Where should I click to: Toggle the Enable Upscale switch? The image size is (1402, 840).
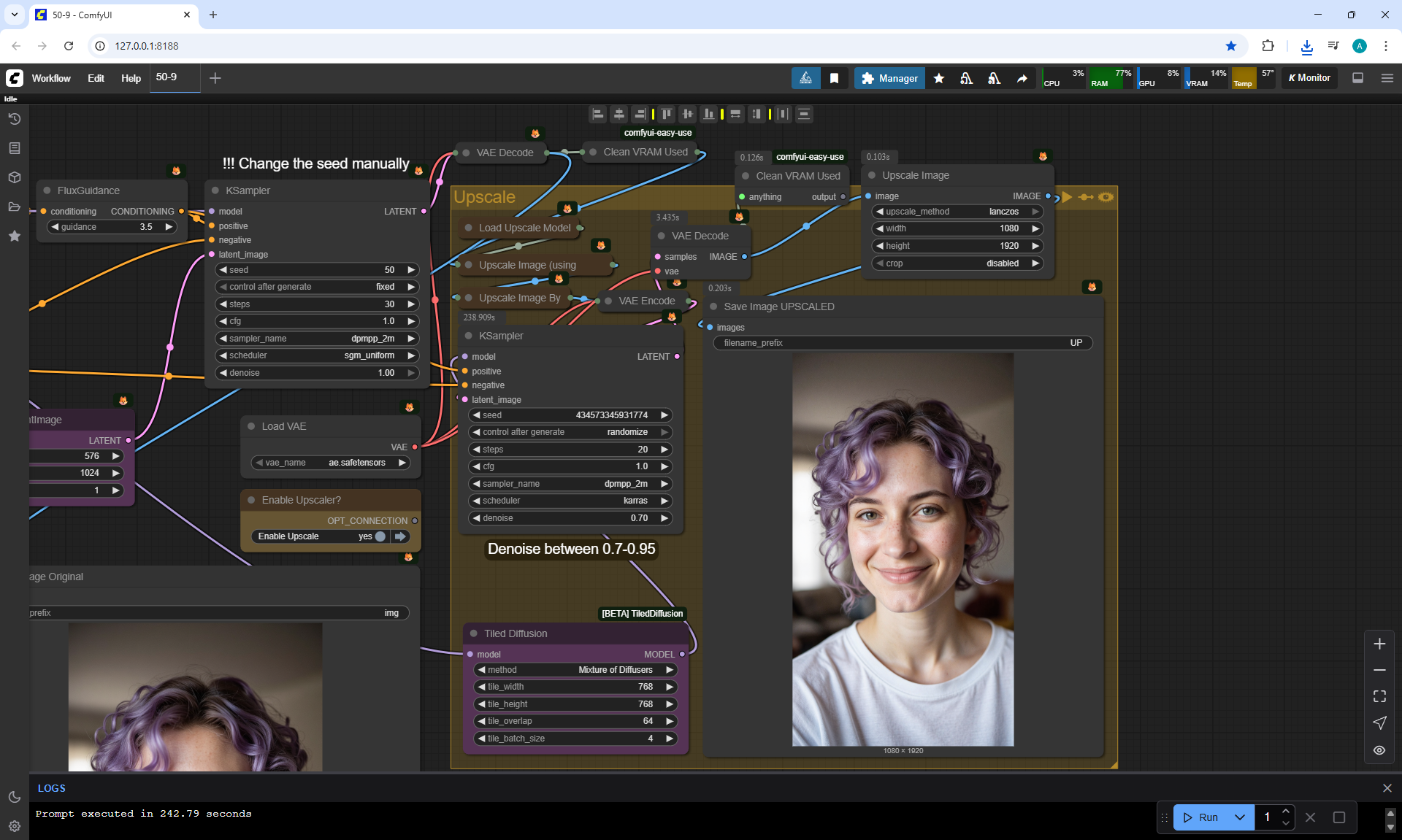(380, 536)
